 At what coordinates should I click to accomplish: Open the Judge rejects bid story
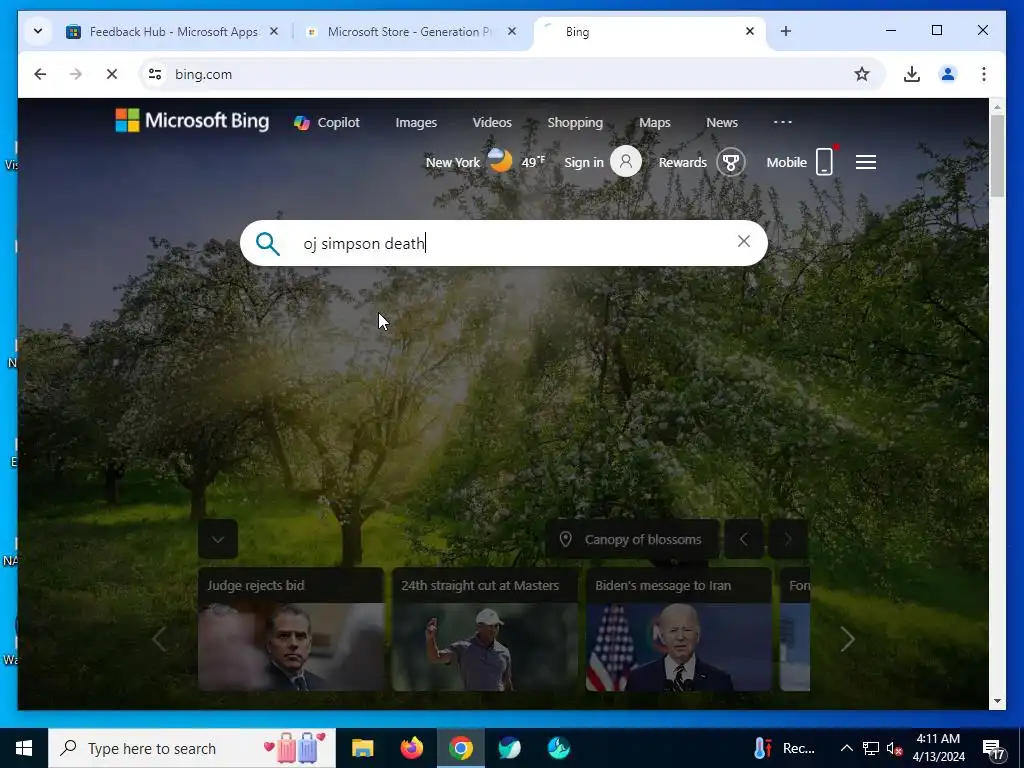(x=291, y=629)
